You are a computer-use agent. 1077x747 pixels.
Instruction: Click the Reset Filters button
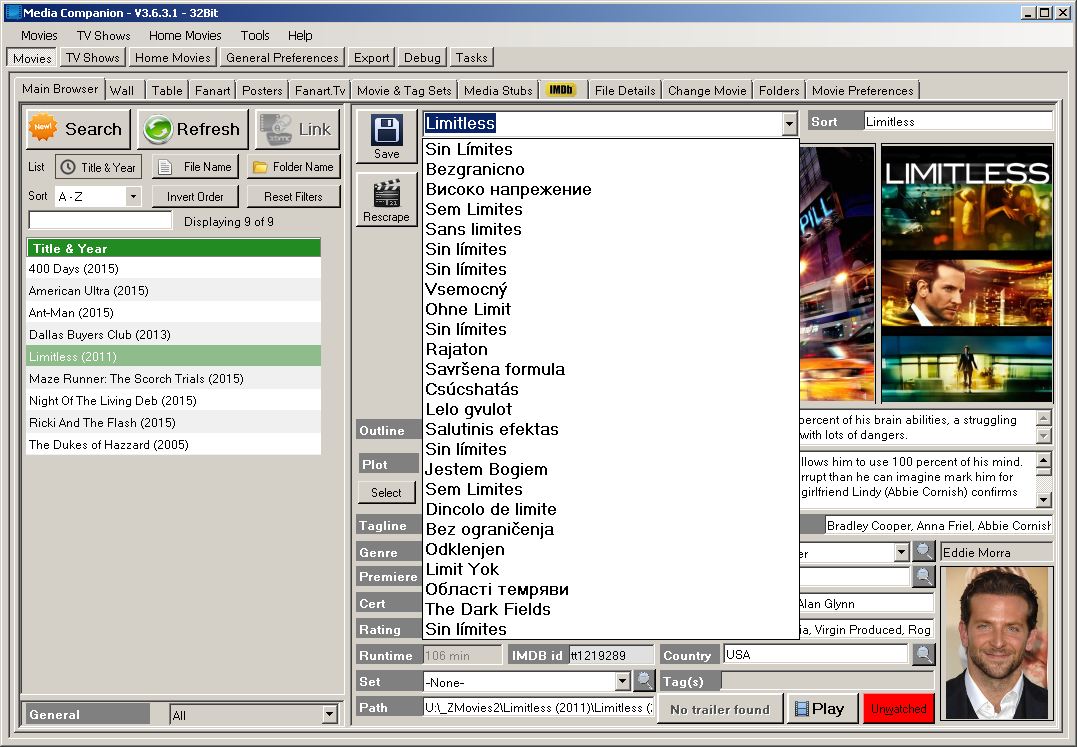(293, 197)
